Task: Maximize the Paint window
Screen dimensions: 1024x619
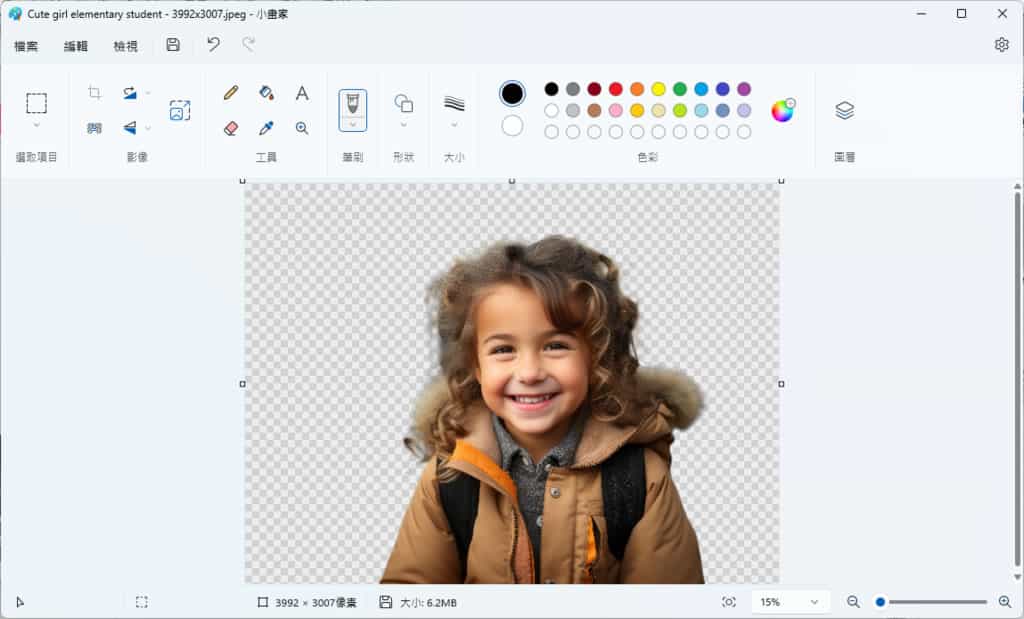Action: (961, 14)
